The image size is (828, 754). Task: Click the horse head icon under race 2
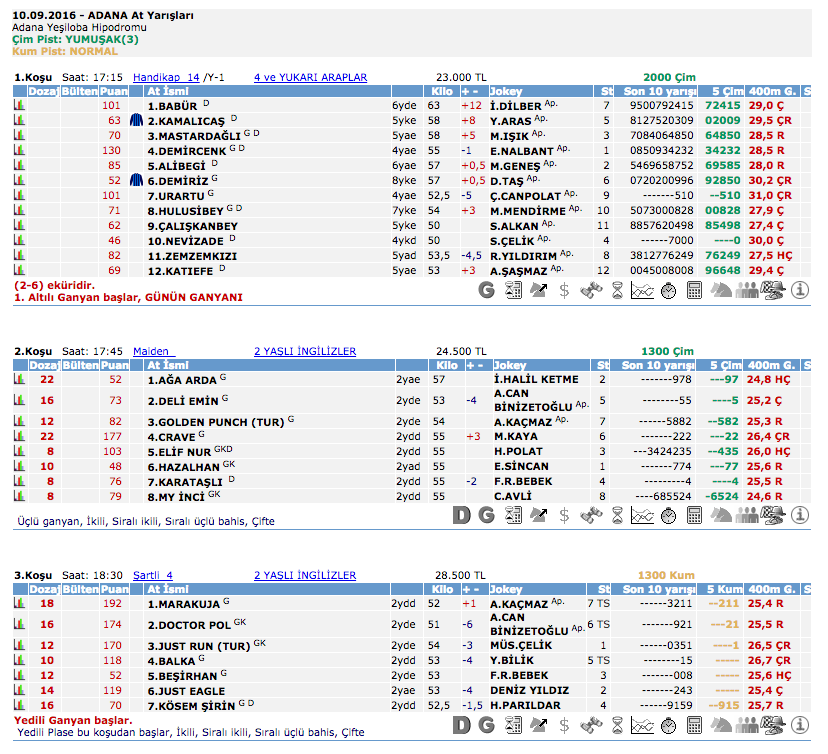click(x=721, y=515)
